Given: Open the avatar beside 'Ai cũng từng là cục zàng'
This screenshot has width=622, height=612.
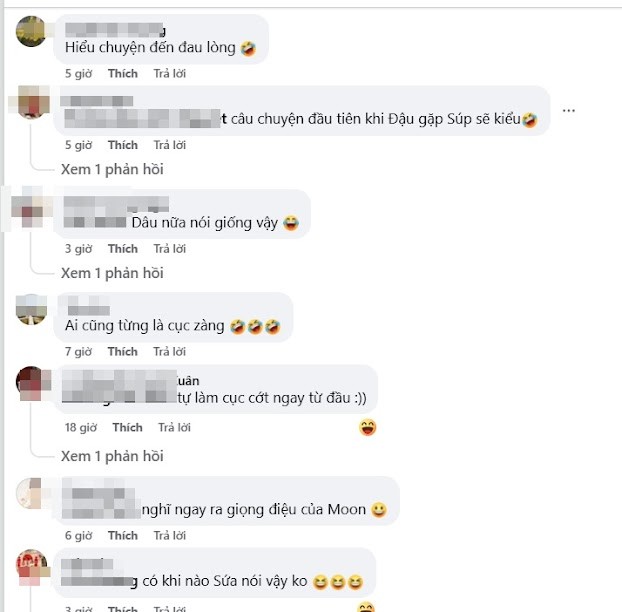Looking at the screenshot, I should (x=31, y=309).
